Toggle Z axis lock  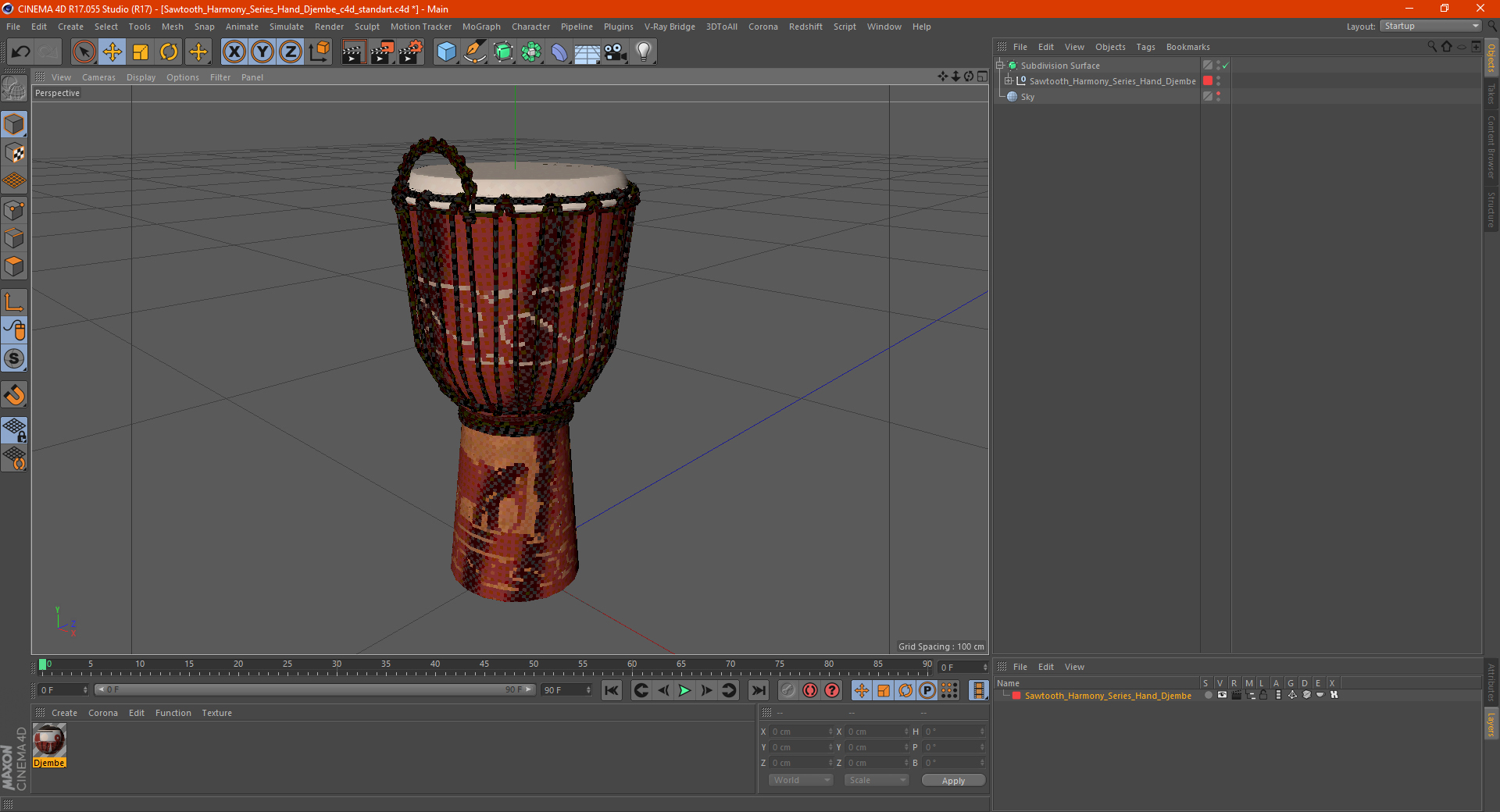(291, 52)
